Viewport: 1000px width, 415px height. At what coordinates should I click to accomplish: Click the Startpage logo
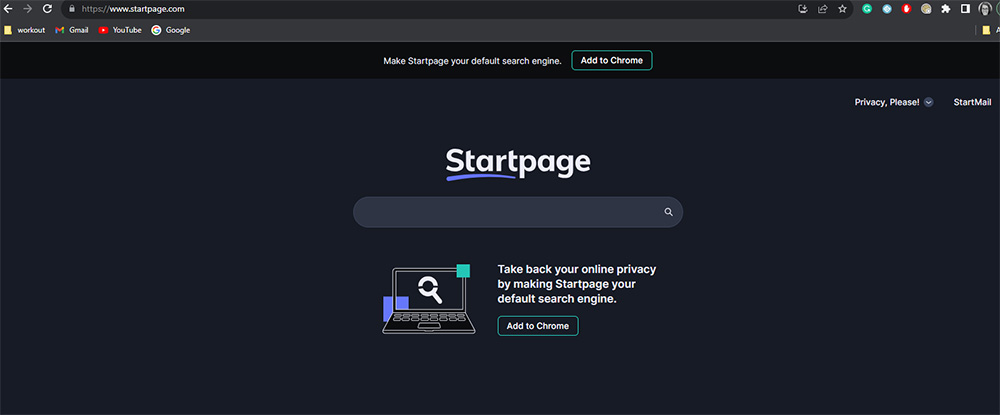[x=518, y=164]
